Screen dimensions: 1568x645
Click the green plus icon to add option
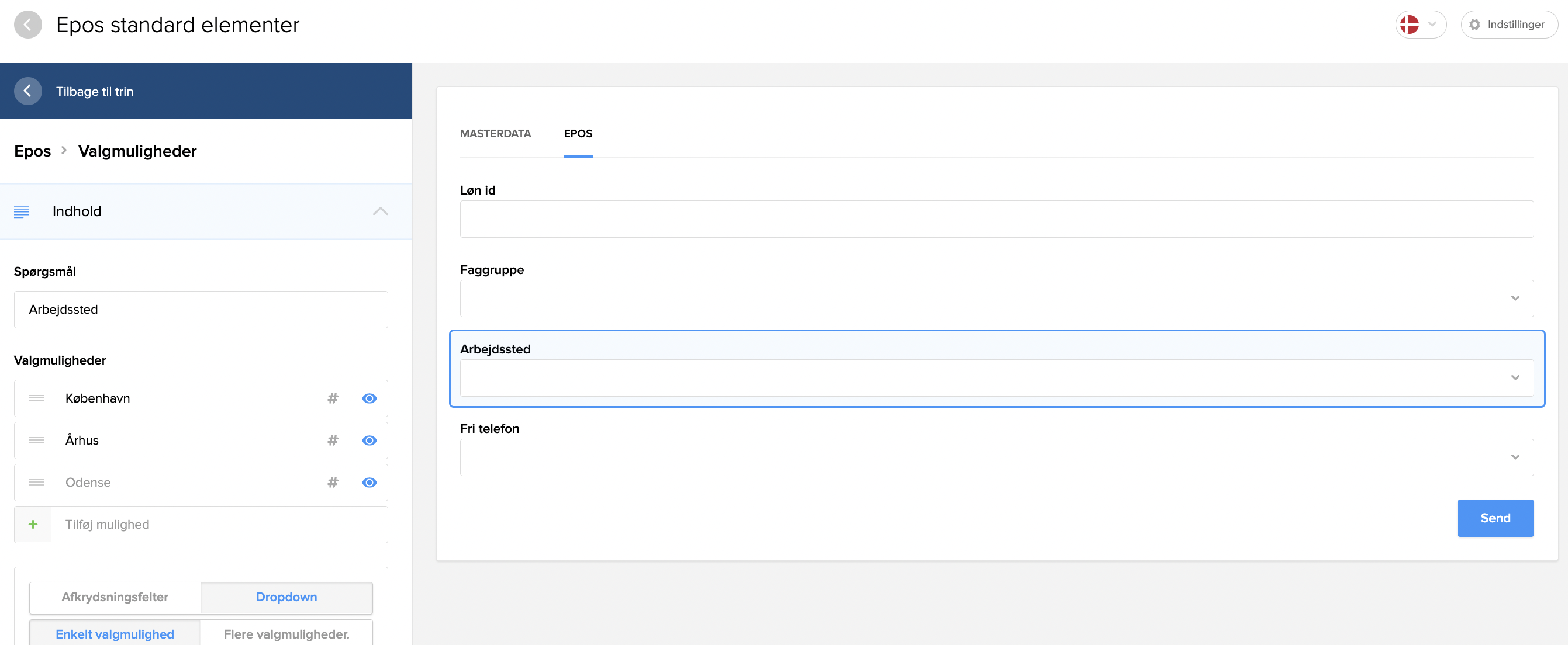(x=33, y=525)
